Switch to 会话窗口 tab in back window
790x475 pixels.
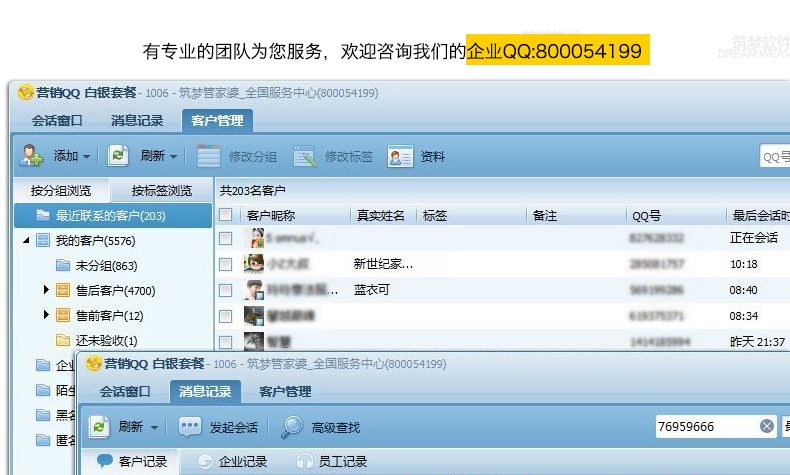click(56, 121)
